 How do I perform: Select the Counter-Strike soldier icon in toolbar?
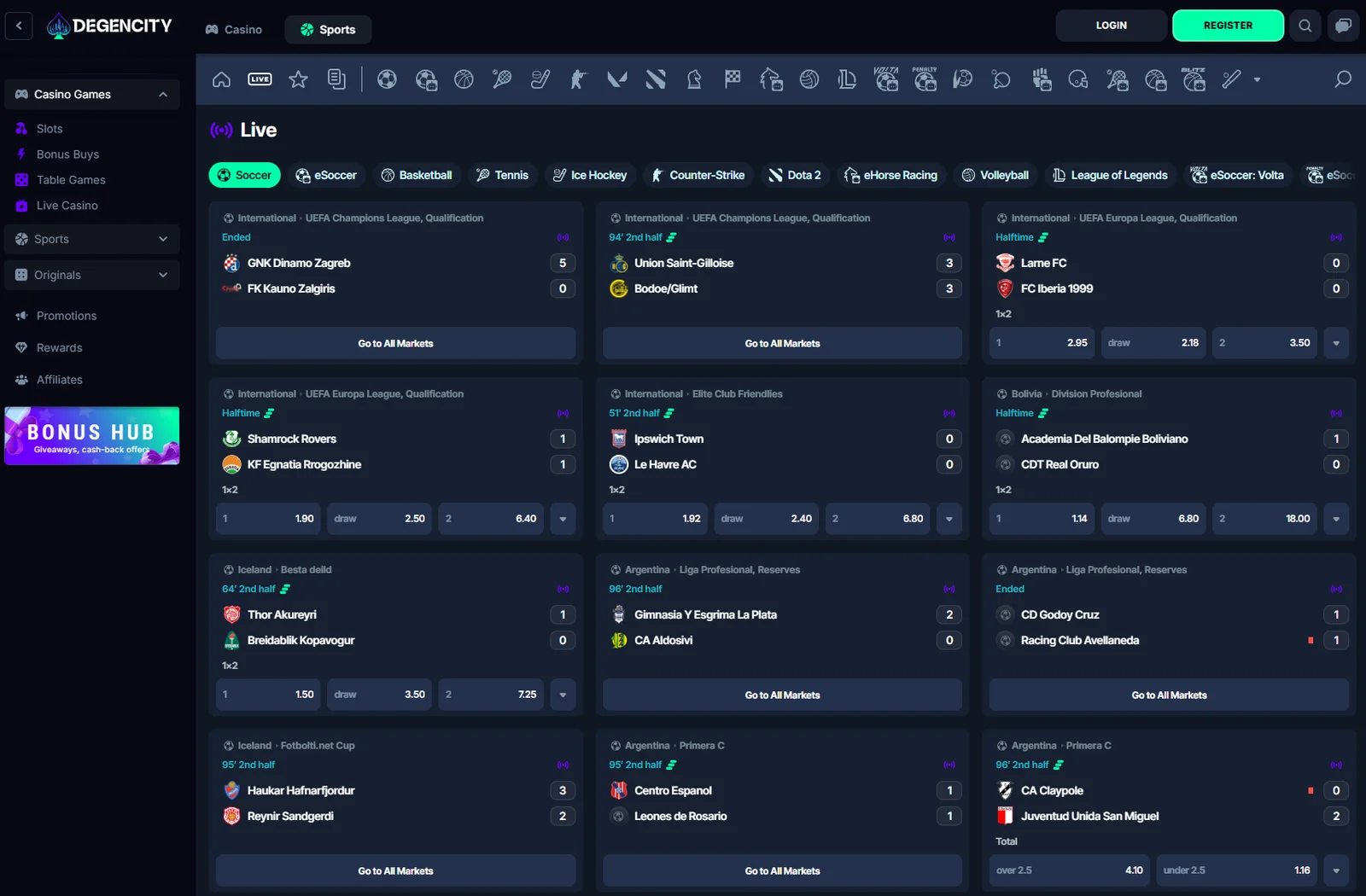tap(579, 79)
